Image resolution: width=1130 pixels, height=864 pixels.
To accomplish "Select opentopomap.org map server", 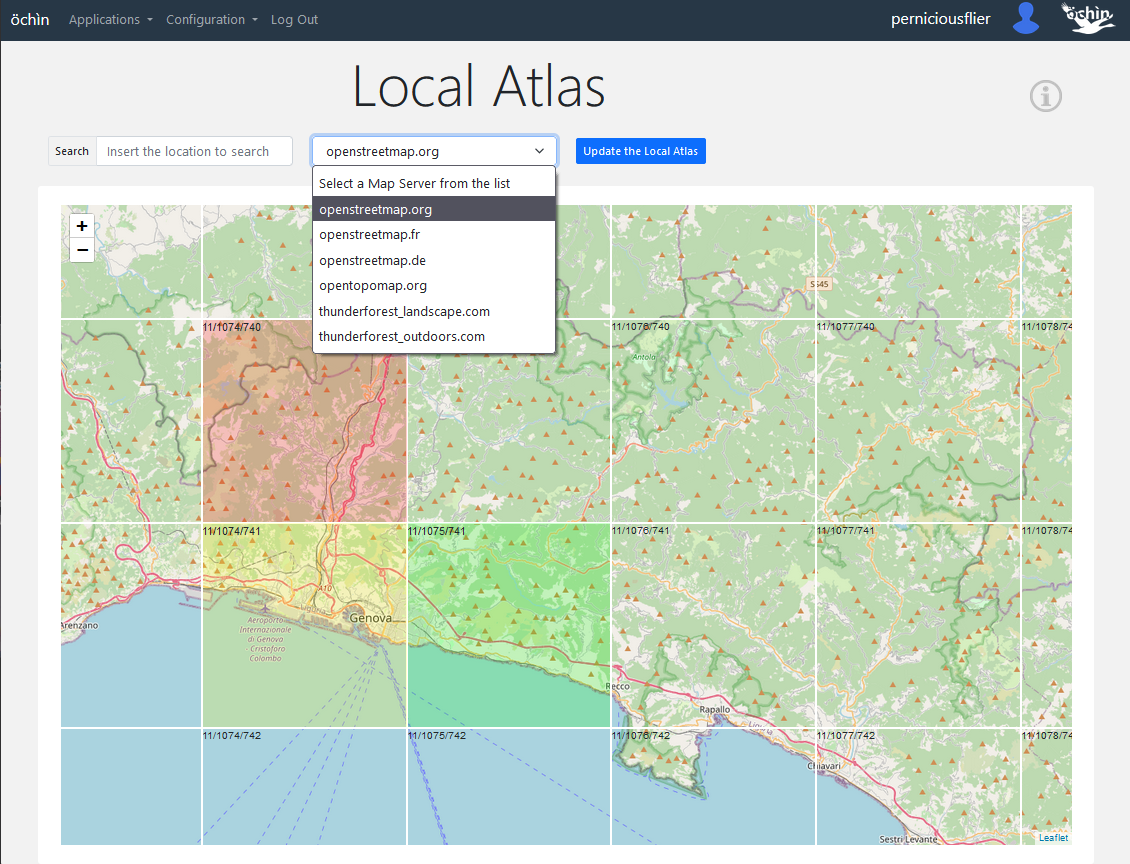I will tap(434, 285).
